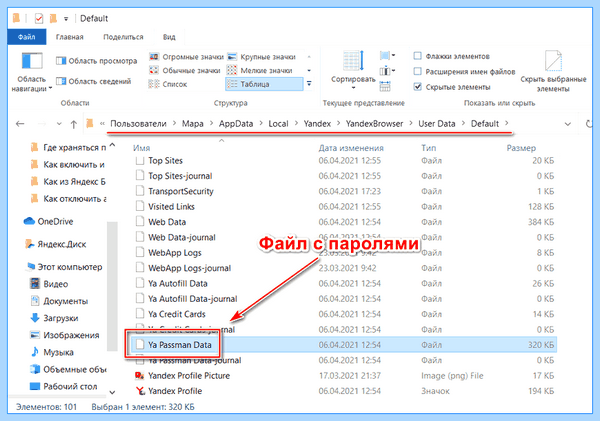Screen dimensions: 600x421
Task: Click the back navigation arrow
Action: [x=20, y=124]
